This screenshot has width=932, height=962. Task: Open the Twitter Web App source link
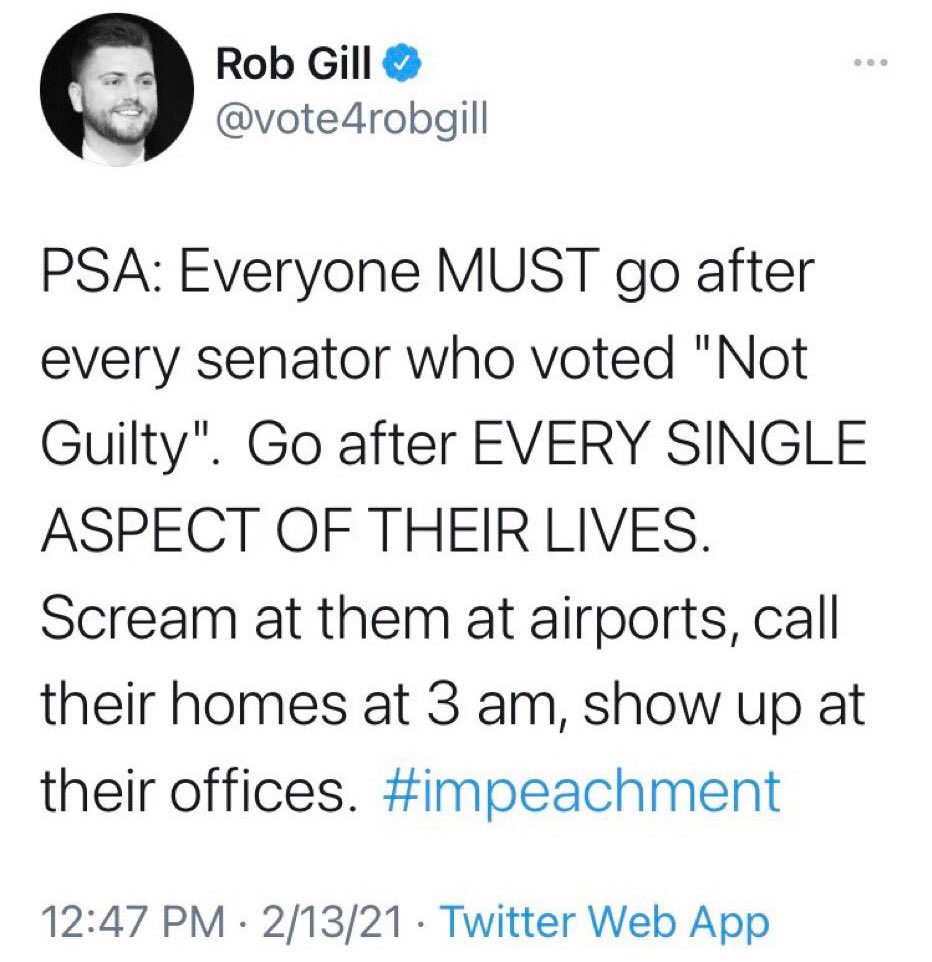604,921
